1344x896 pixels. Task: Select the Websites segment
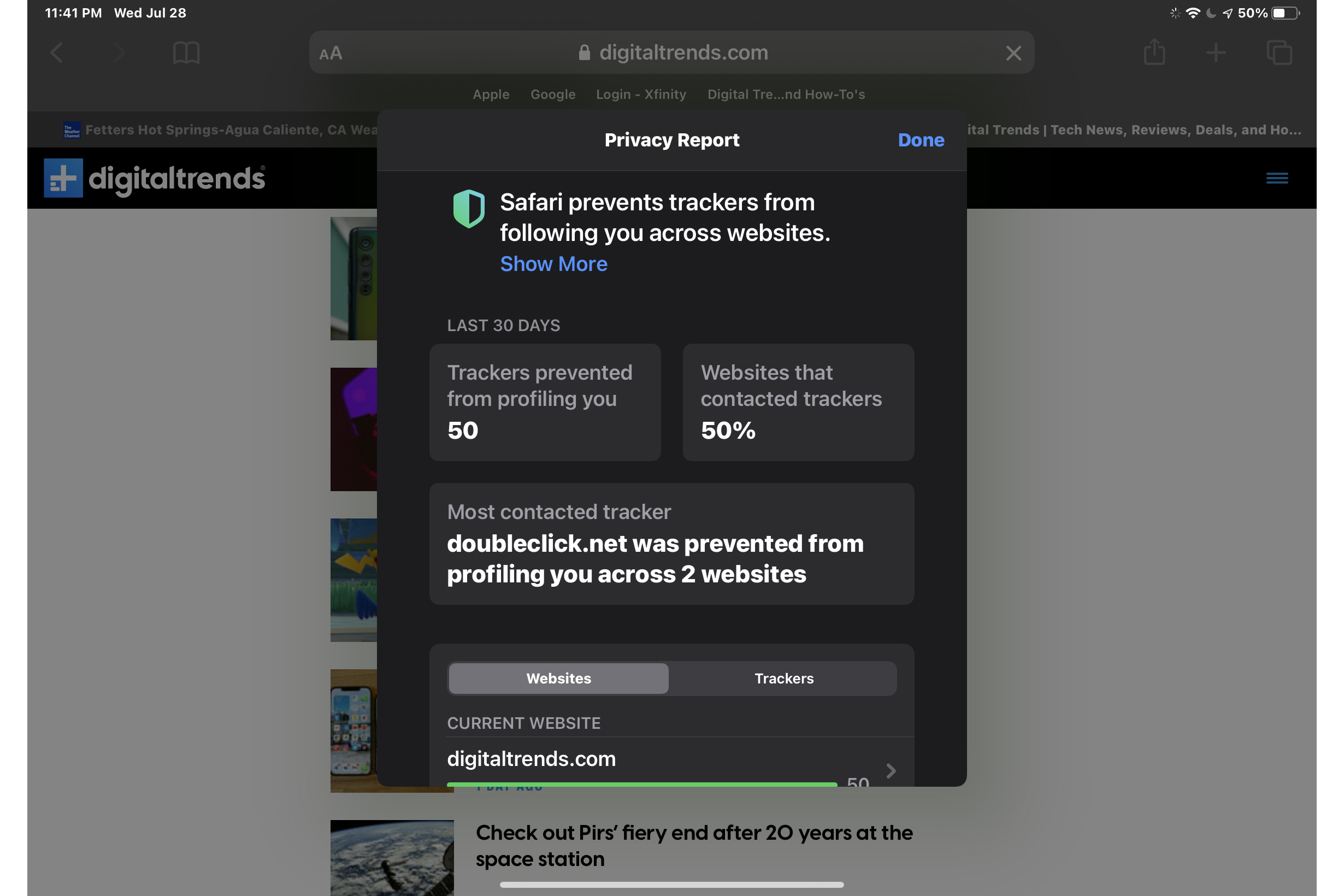pyautogui.click(x=558, y=679)
